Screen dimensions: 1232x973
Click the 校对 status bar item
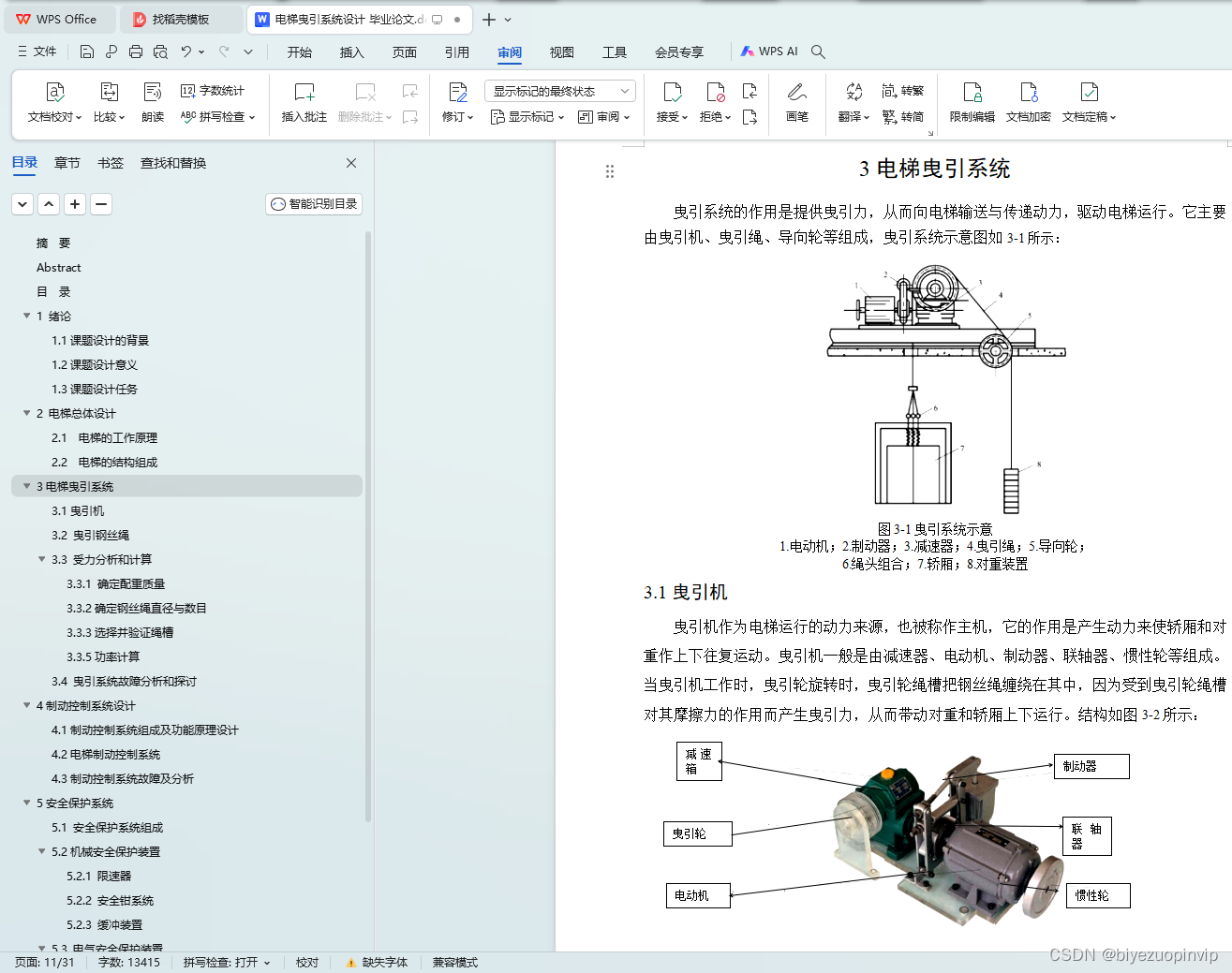(x=307, y=963)
